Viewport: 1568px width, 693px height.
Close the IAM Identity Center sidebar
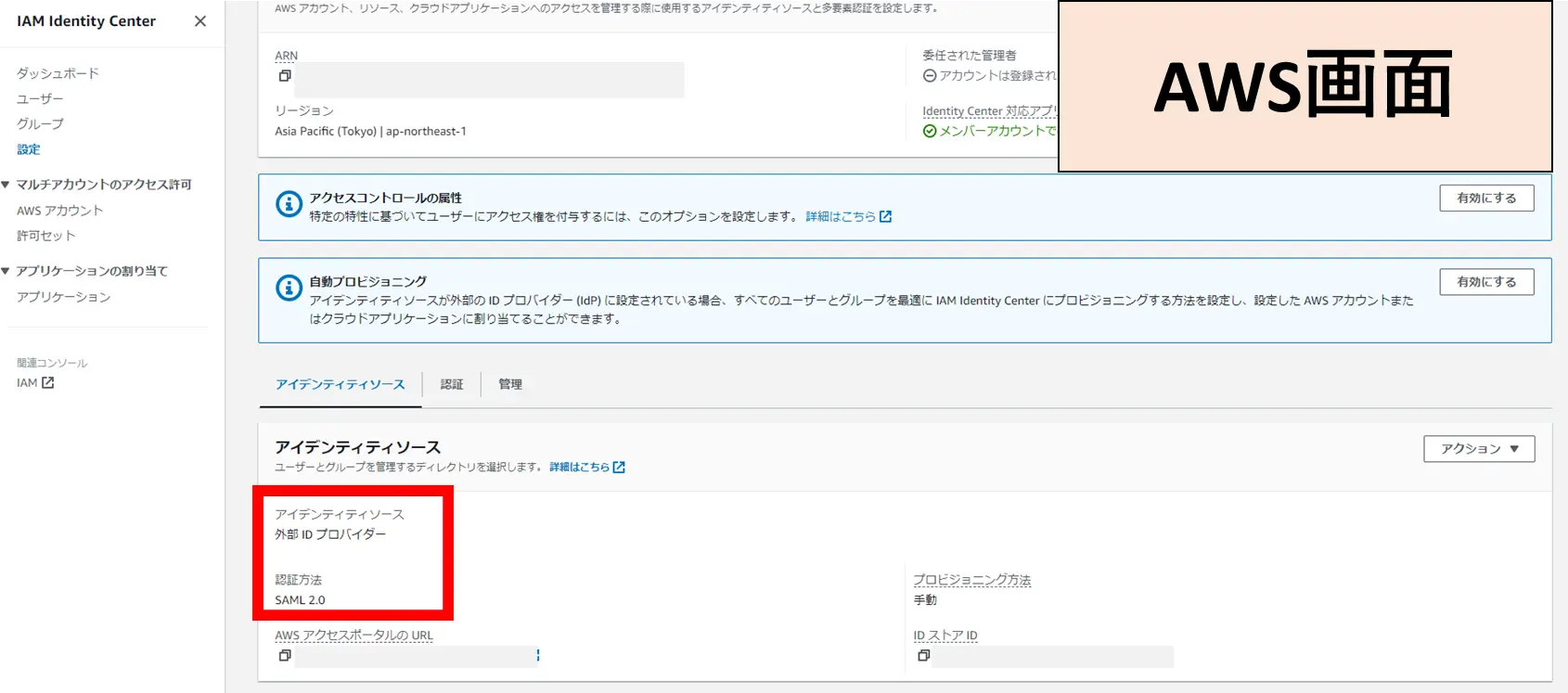point(200,21)
